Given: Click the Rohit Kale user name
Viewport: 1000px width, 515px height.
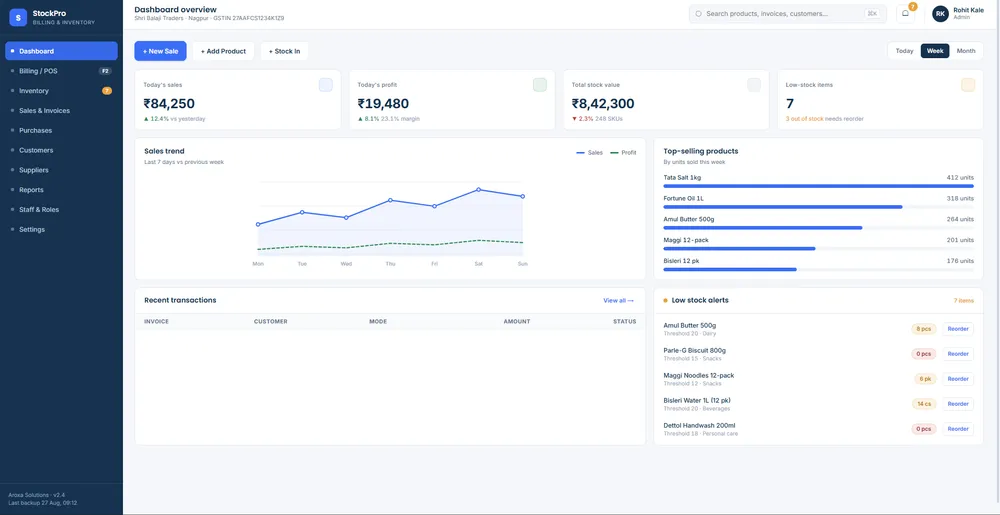Looking at the screenshot, I should tap(968, 10).
